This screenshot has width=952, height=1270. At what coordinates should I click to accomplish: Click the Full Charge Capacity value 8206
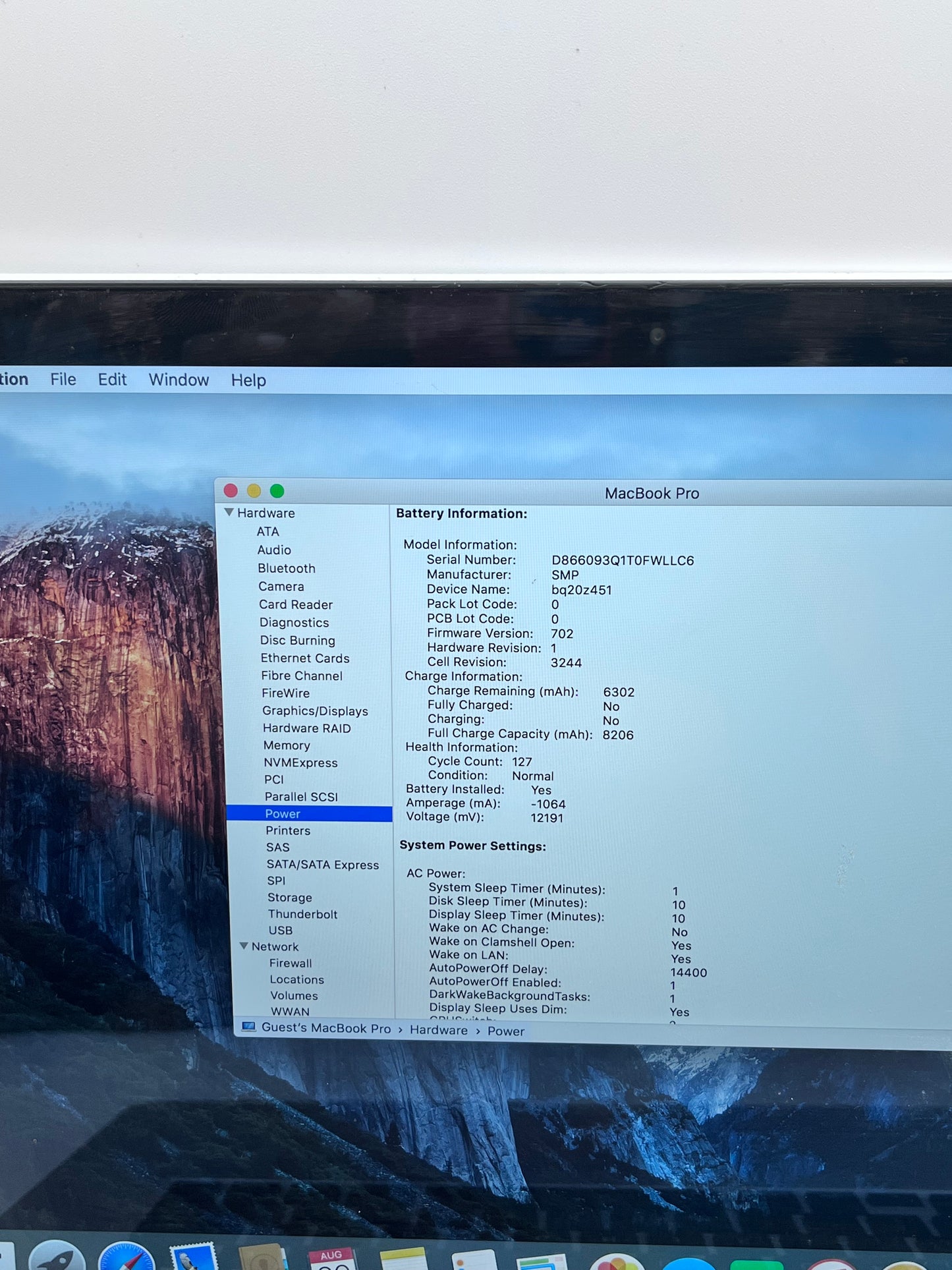[618, 734]
